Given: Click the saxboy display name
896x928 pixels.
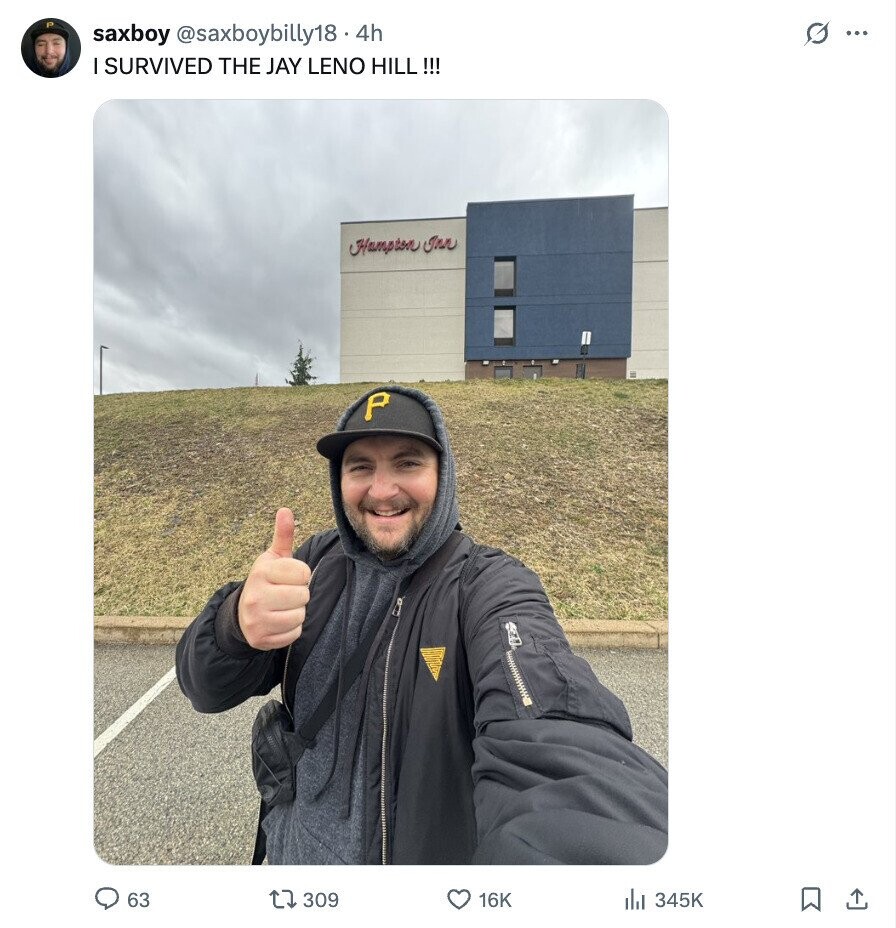Looking at the screenshot, I should click(x=131, y=33).
